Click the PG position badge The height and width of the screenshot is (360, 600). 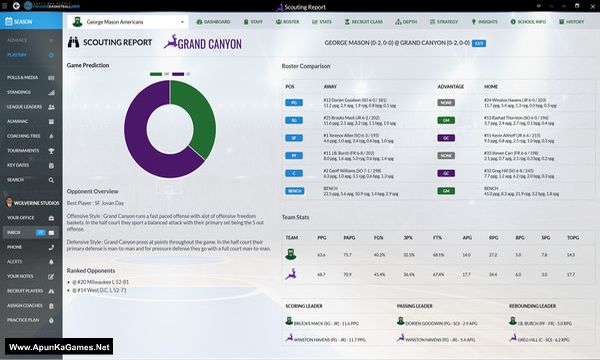pyautogui.click(x=294, y=103)
